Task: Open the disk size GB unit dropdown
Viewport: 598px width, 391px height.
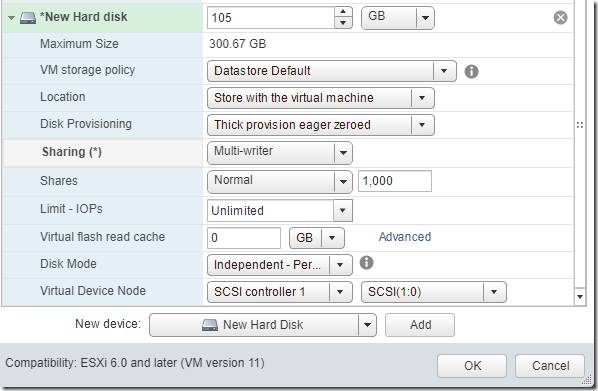Action: pos(397,18)
